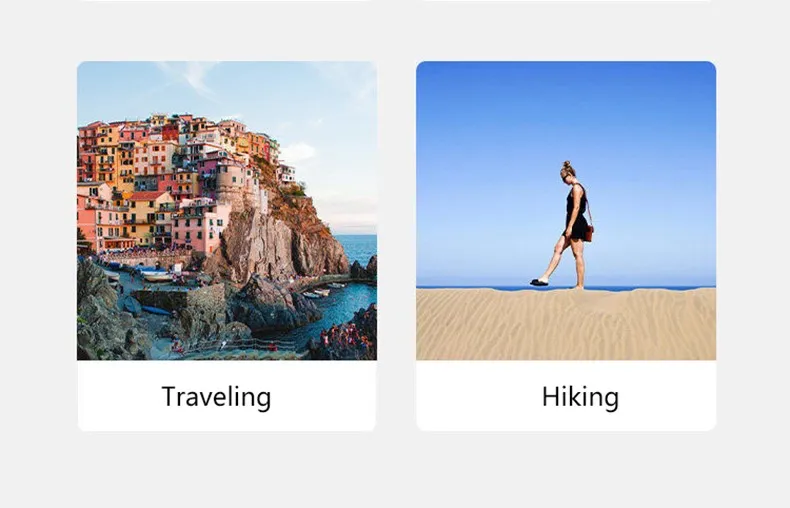Click the Hiking text label

[x=580, y=397]
